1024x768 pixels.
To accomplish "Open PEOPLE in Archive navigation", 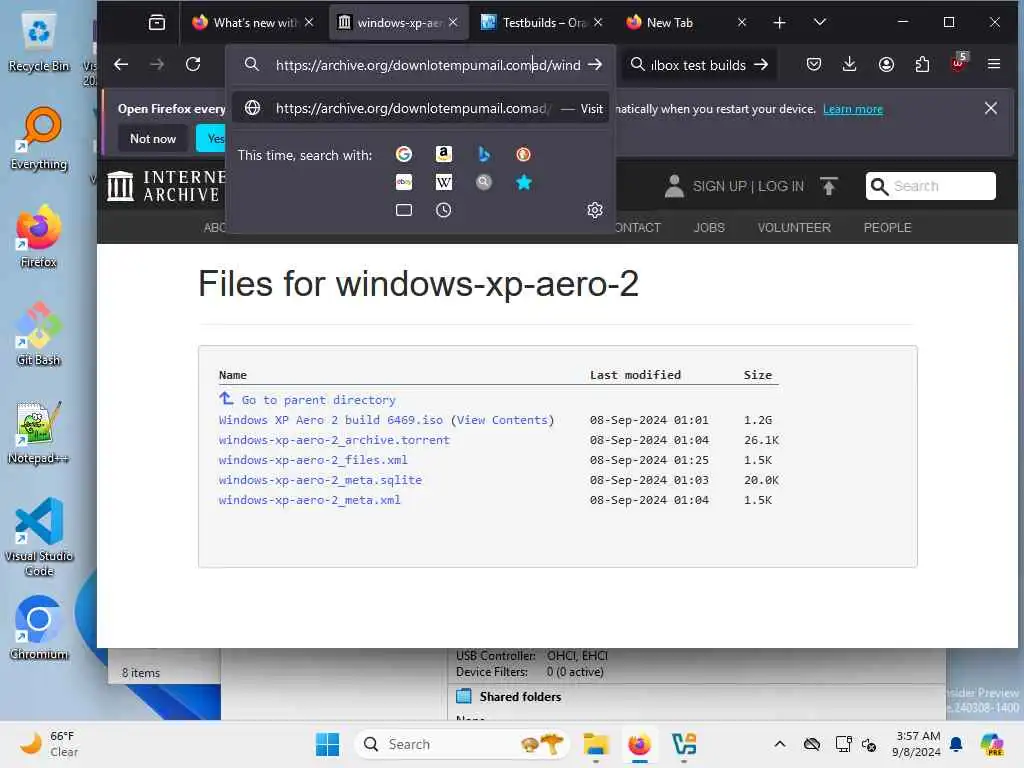I will 887,227.
